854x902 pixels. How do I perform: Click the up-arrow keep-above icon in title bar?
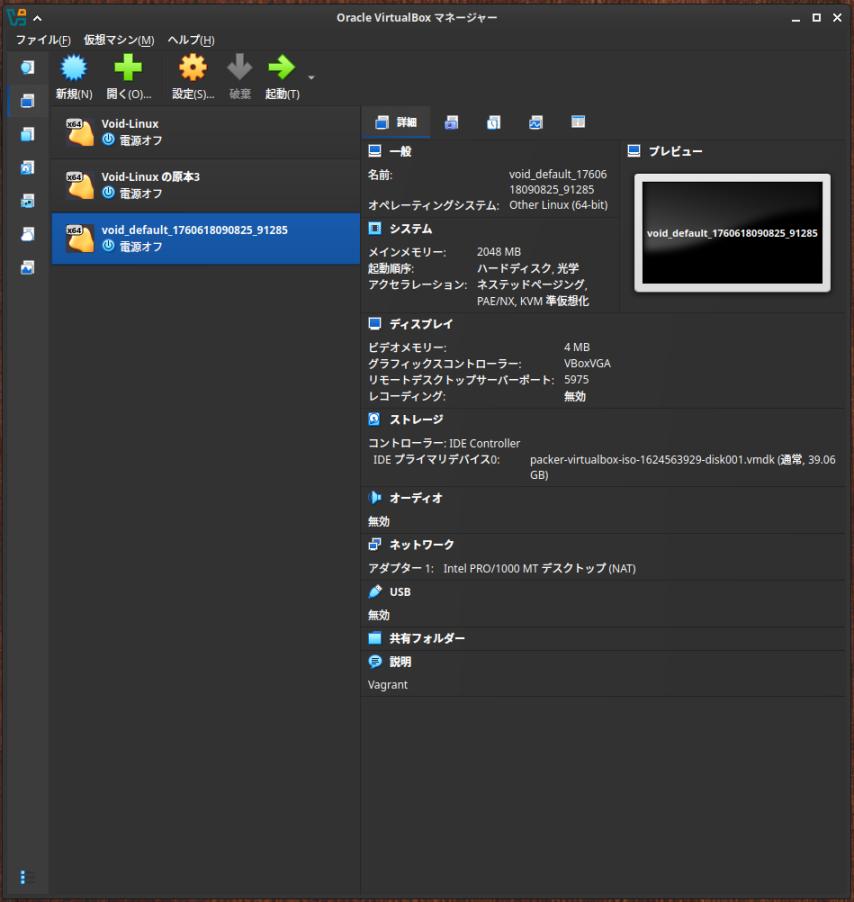coord(37,18)
